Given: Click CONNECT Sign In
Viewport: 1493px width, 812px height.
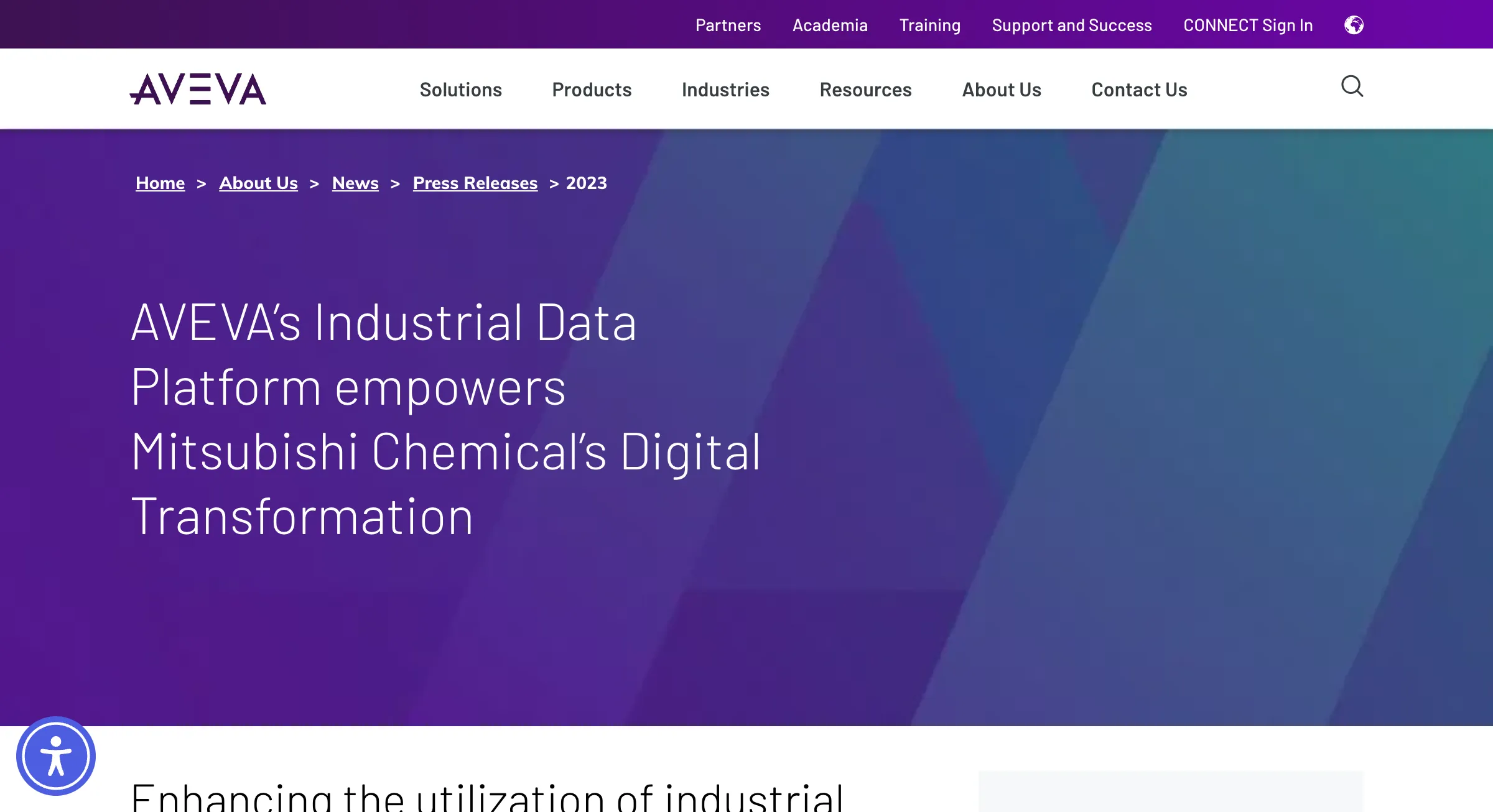Looking at the screenshot, I should point(1248,25).
